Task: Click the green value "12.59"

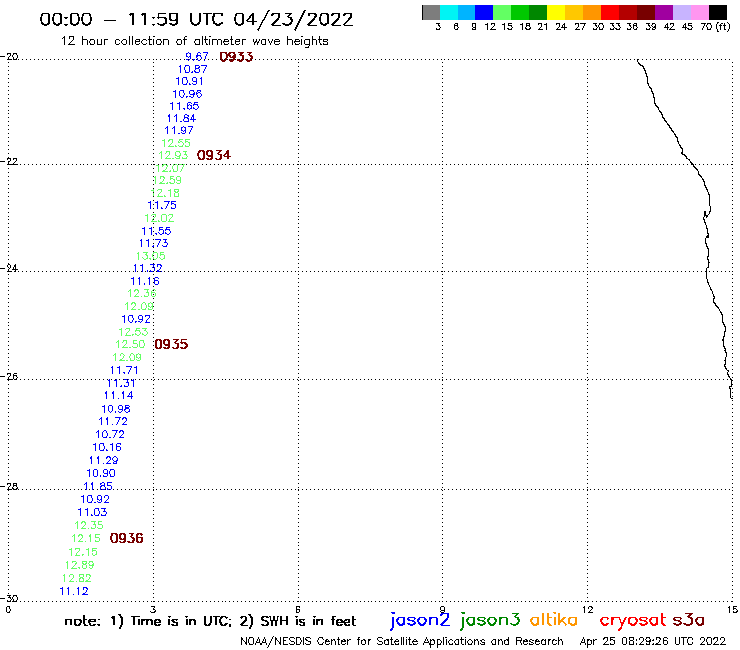Action: click(x=168, y=180)
